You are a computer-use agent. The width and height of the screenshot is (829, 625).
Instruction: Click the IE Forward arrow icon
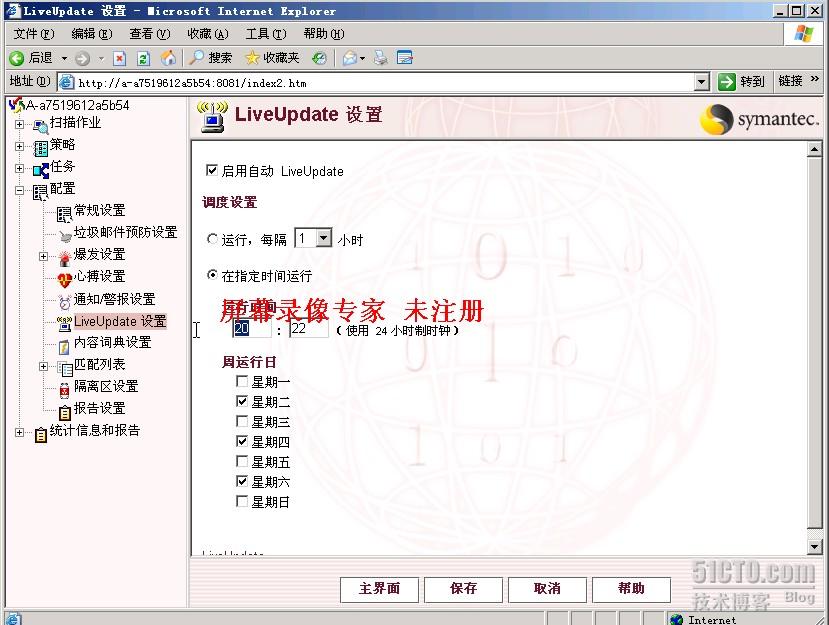(x=82, y=58)
